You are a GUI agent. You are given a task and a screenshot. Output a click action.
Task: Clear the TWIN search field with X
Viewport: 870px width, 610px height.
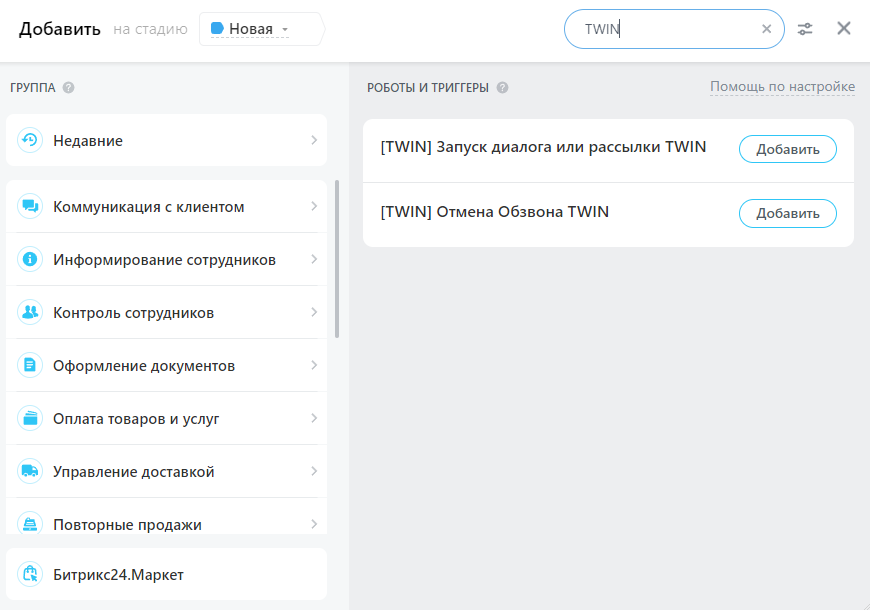[x=766, y=29]
